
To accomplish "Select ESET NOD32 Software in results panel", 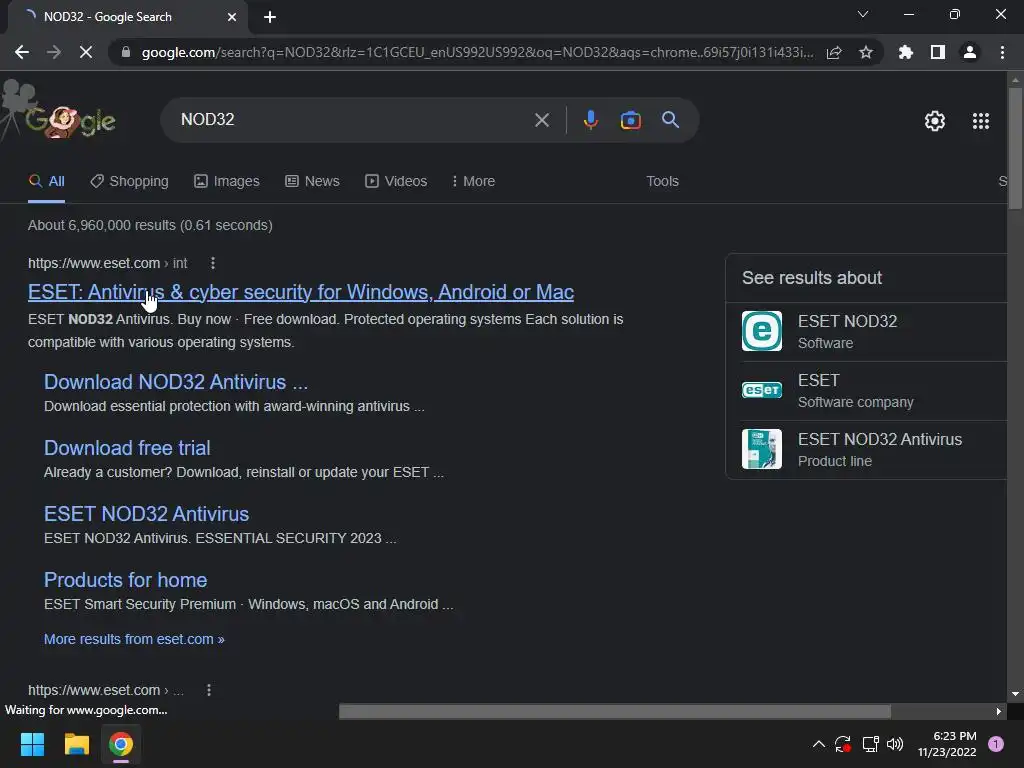I will [x=866, y=332].
